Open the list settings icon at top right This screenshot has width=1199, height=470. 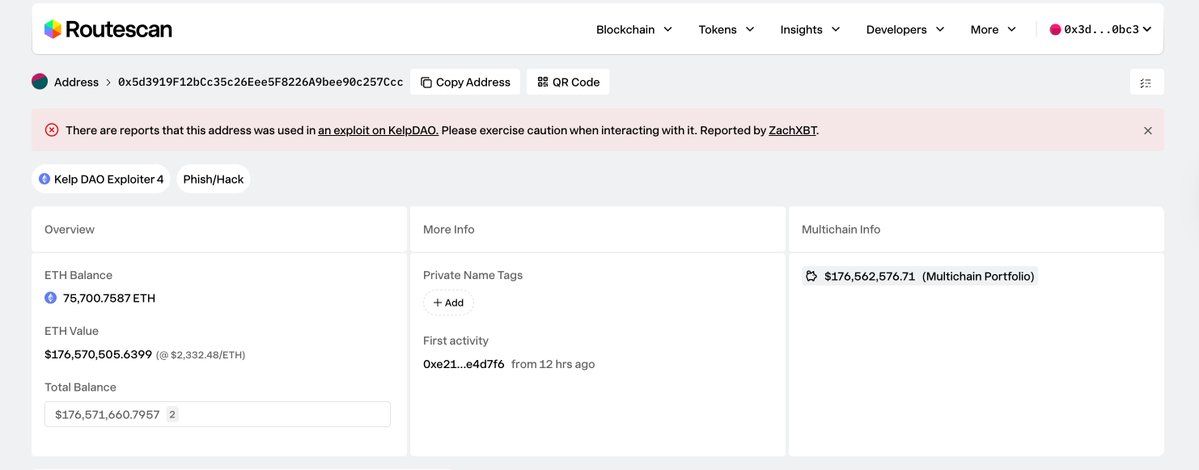click(1146, 83)
